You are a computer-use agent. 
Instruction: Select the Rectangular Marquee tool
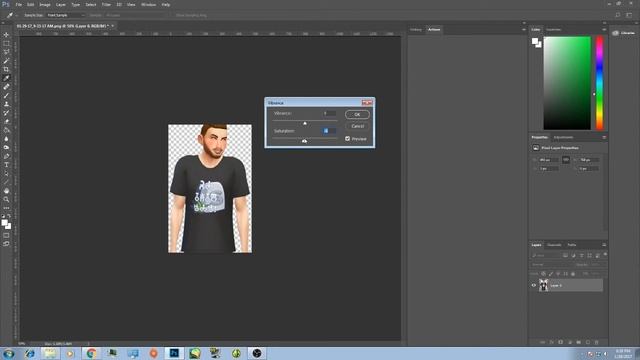pyautogui.click(x=6, y=43)
